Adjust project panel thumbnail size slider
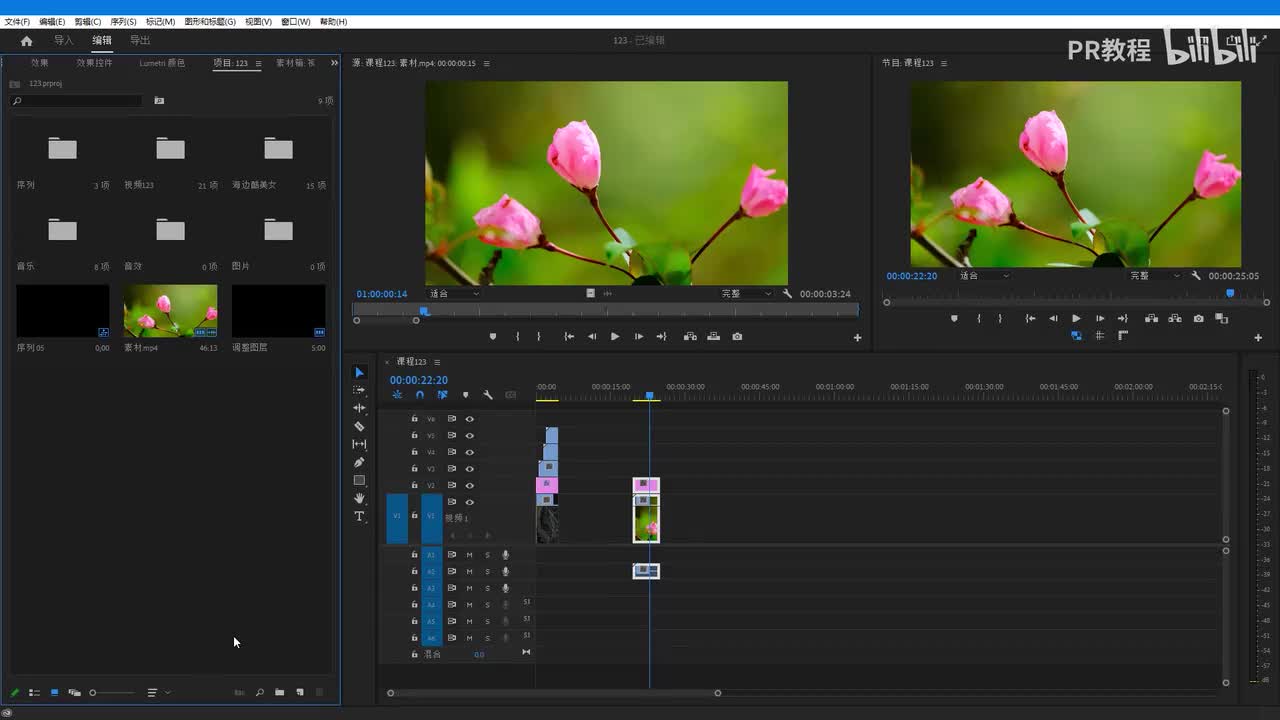The width and height of the screenshot is (1280, 720). click(x=93, y=692)
